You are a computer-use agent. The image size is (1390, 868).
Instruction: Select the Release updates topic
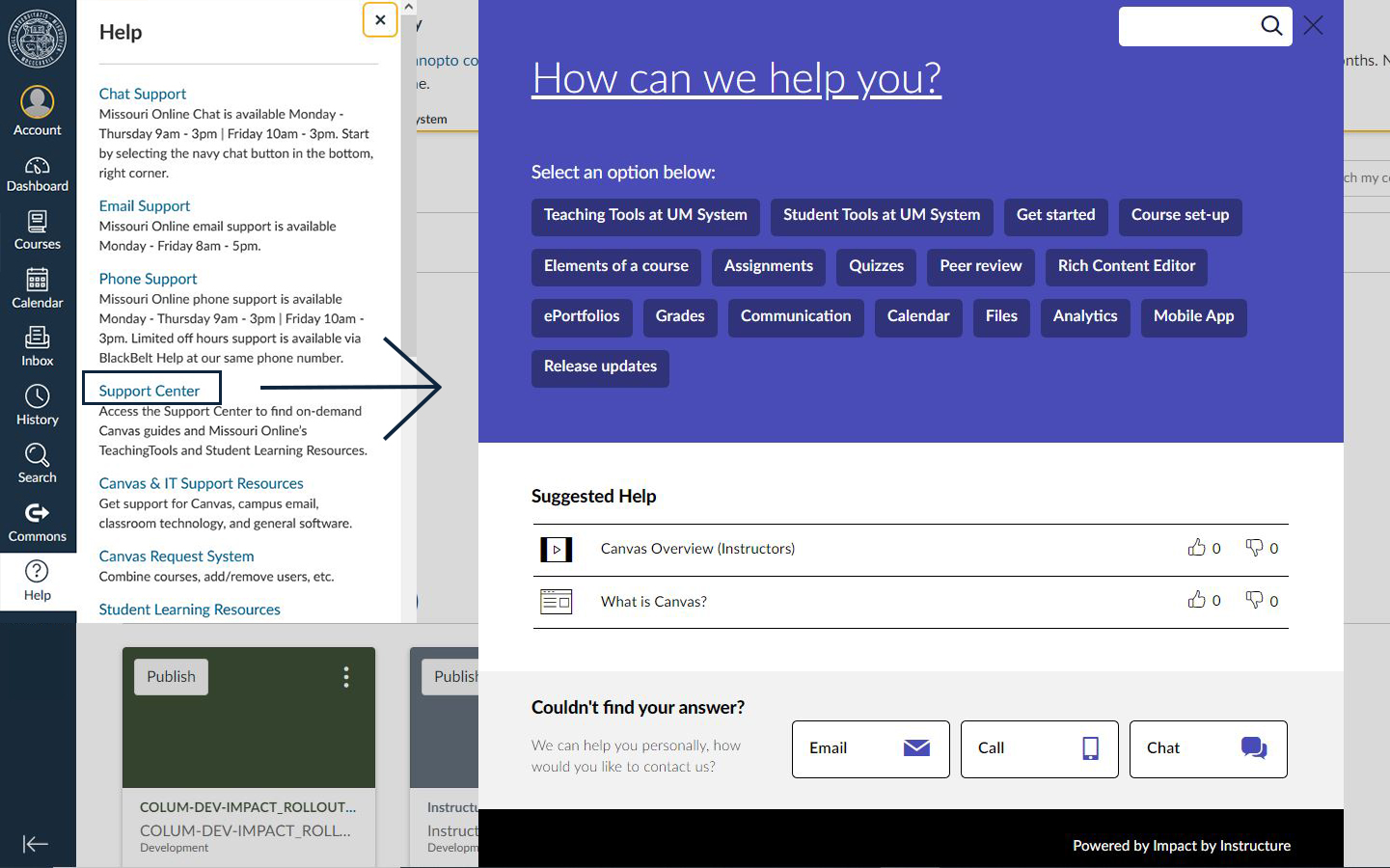point(600,367)
